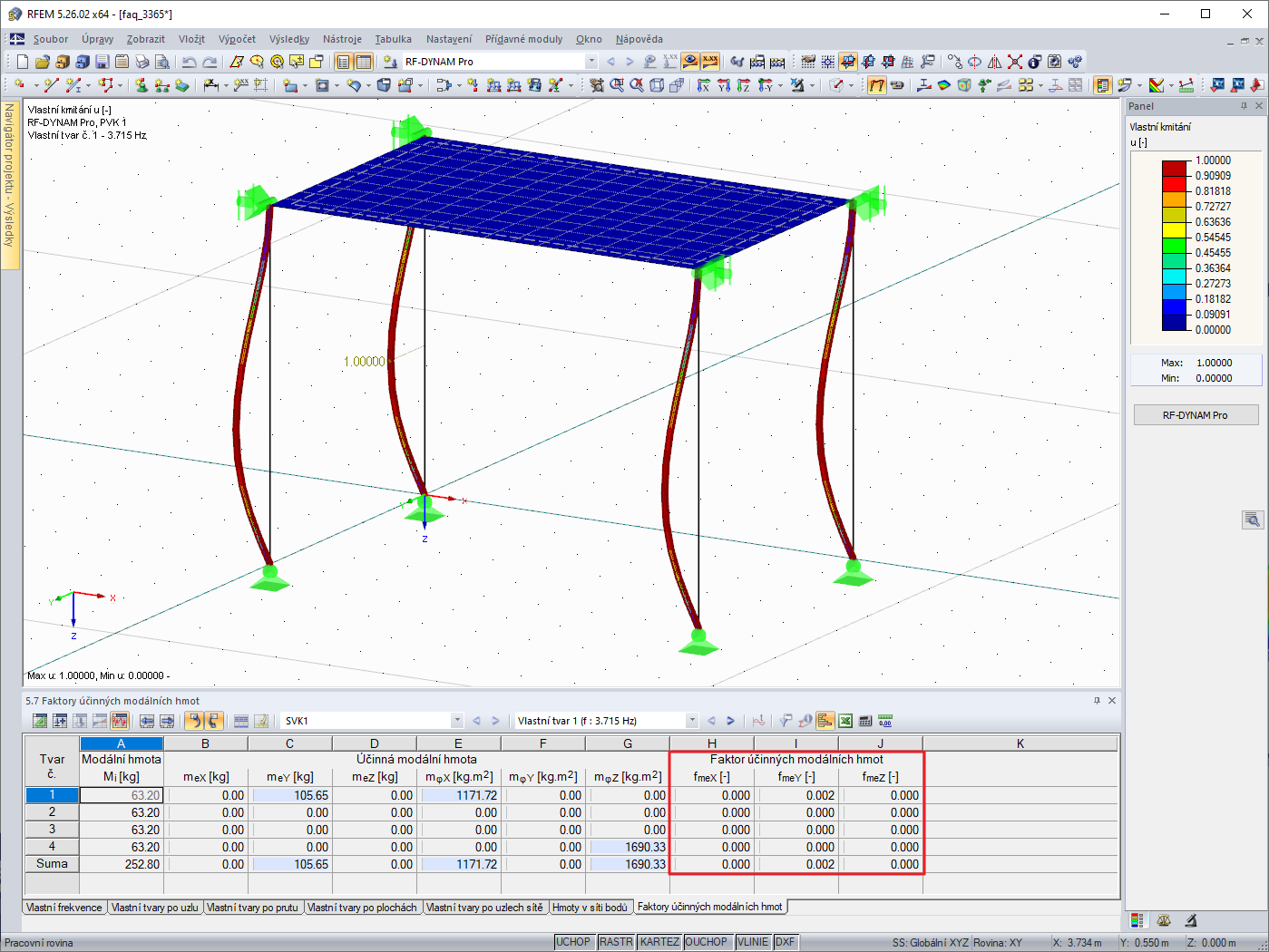Click the RF-DYNAM Pro button in the panel
Viewport: 1269px width, 952px height.
(x=1196, y=415)
